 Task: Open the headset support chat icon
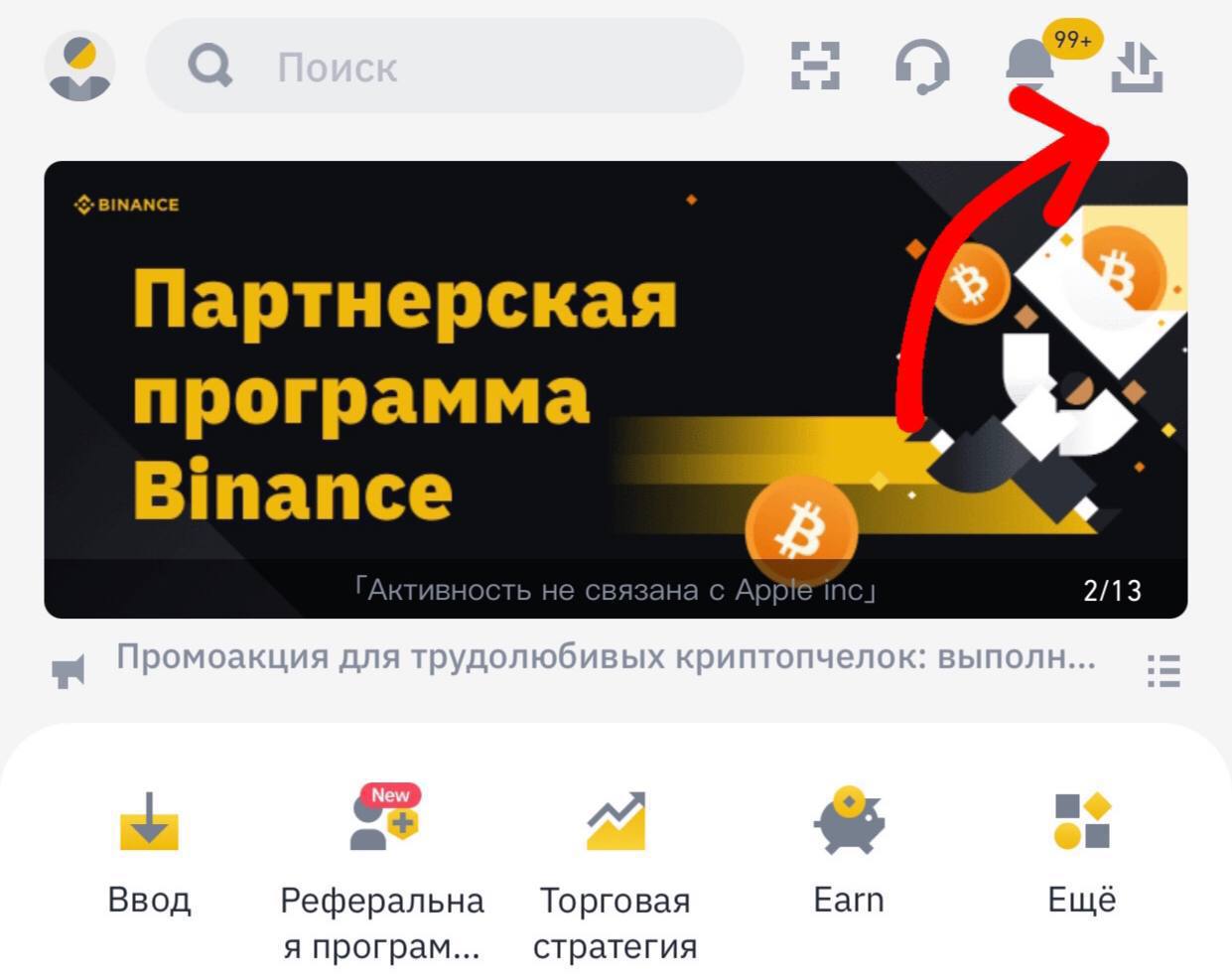pos(922,67)
